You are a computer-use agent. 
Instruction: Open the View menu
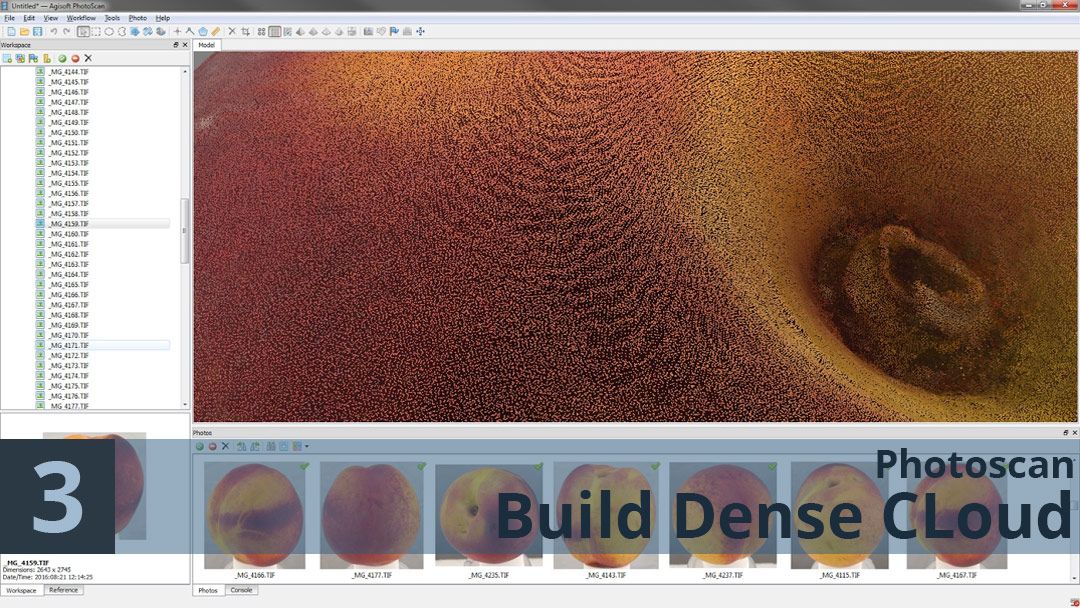[51, 18]
